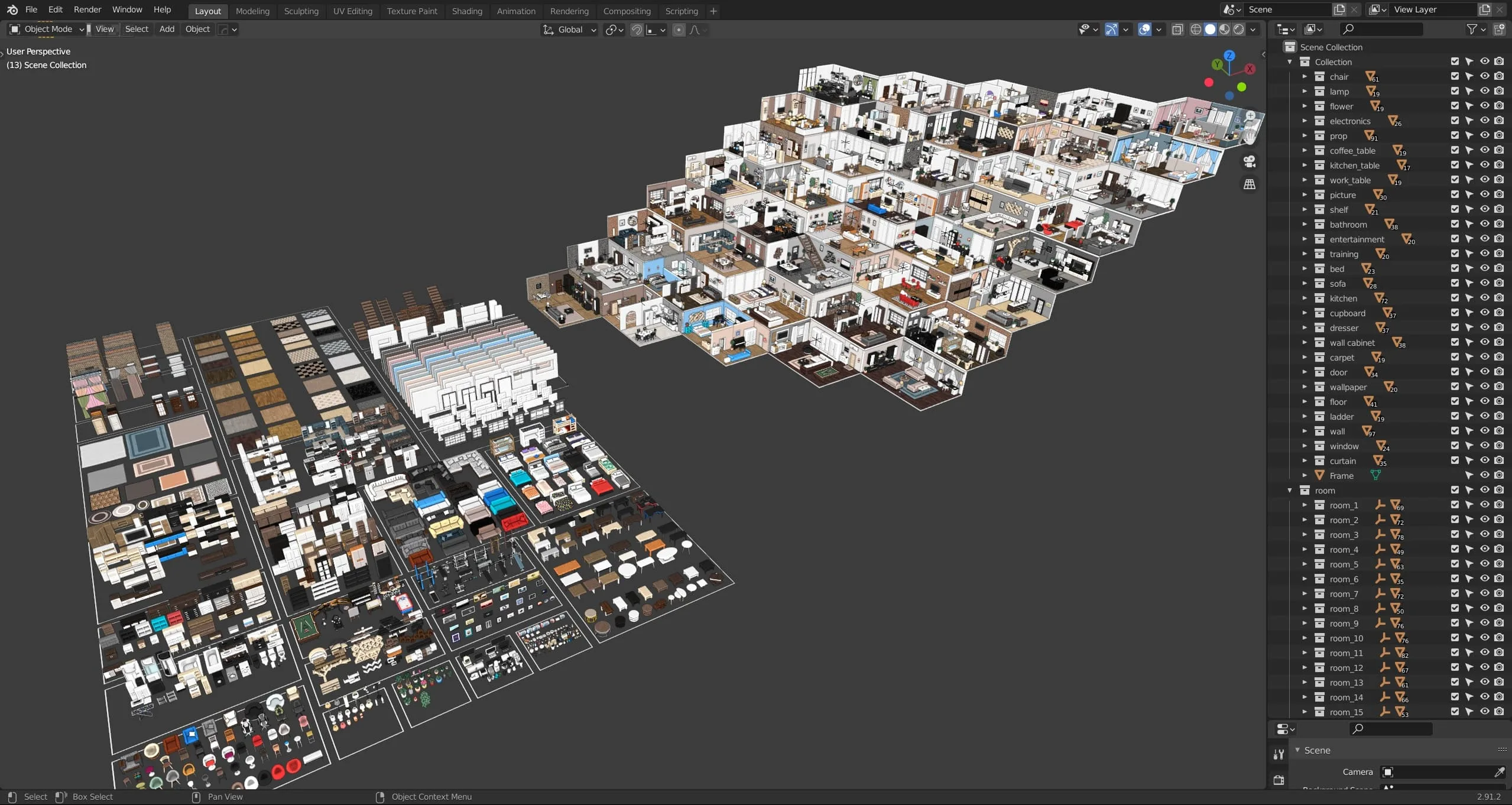The image size is (1512, 805).
Task: Open the Help menu
Action: [162, 9]
